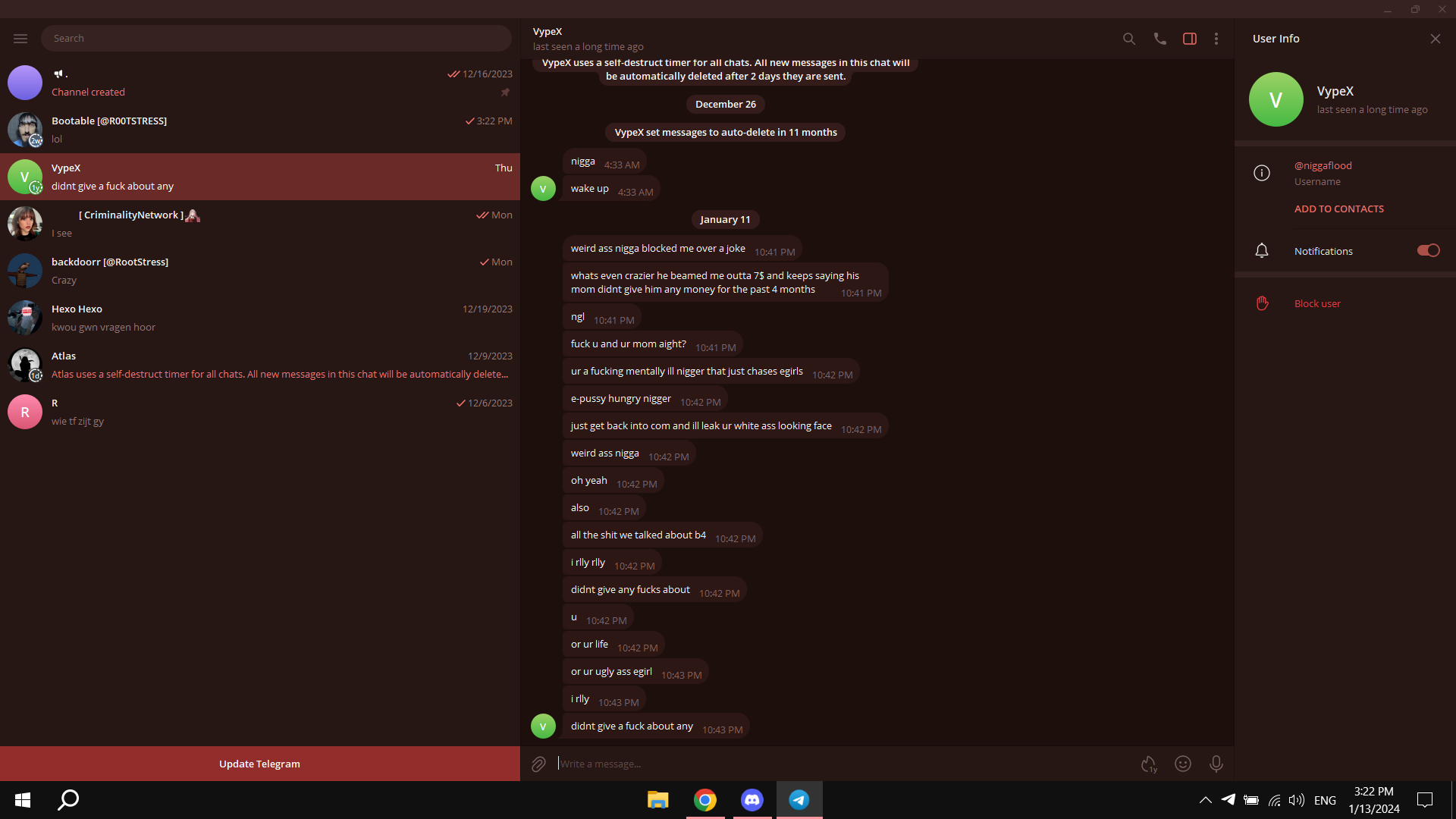Open Windows taskbar search
The image size is (1456, 819).
68,800
